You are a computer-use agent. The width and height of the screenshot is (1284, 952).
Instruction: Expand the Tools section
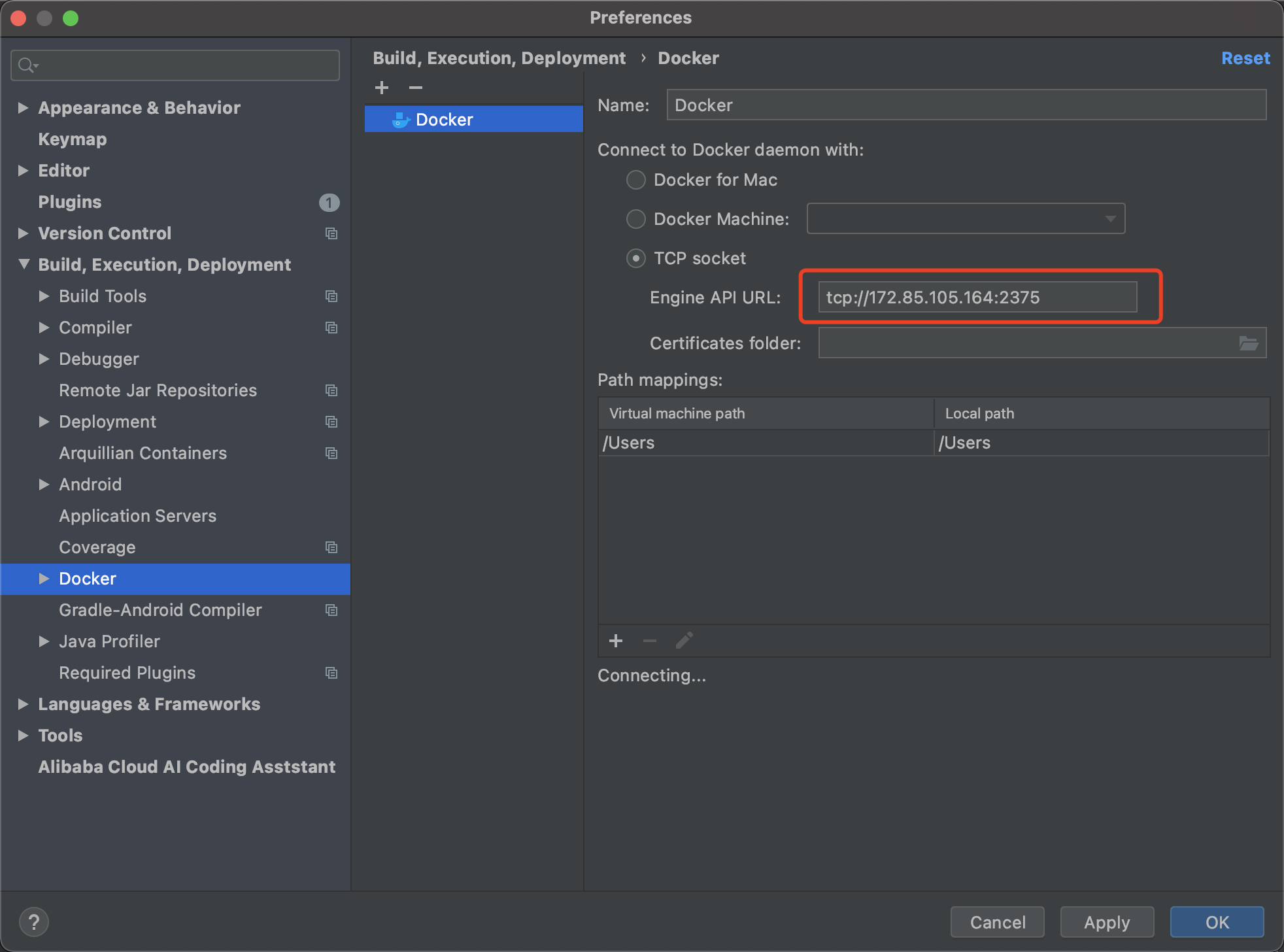tap(23, 736)
